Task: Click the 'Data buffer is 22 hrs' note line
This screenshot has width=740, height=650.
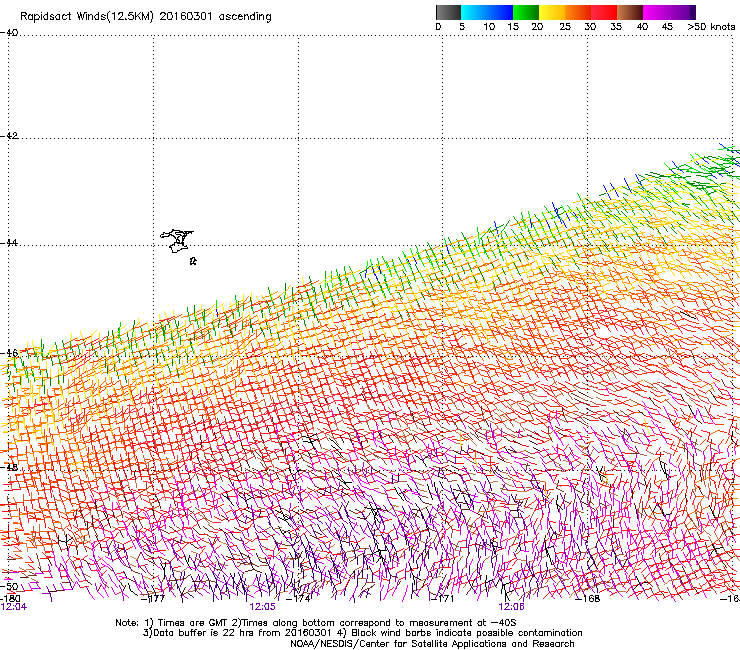Action: coord(362,633)
